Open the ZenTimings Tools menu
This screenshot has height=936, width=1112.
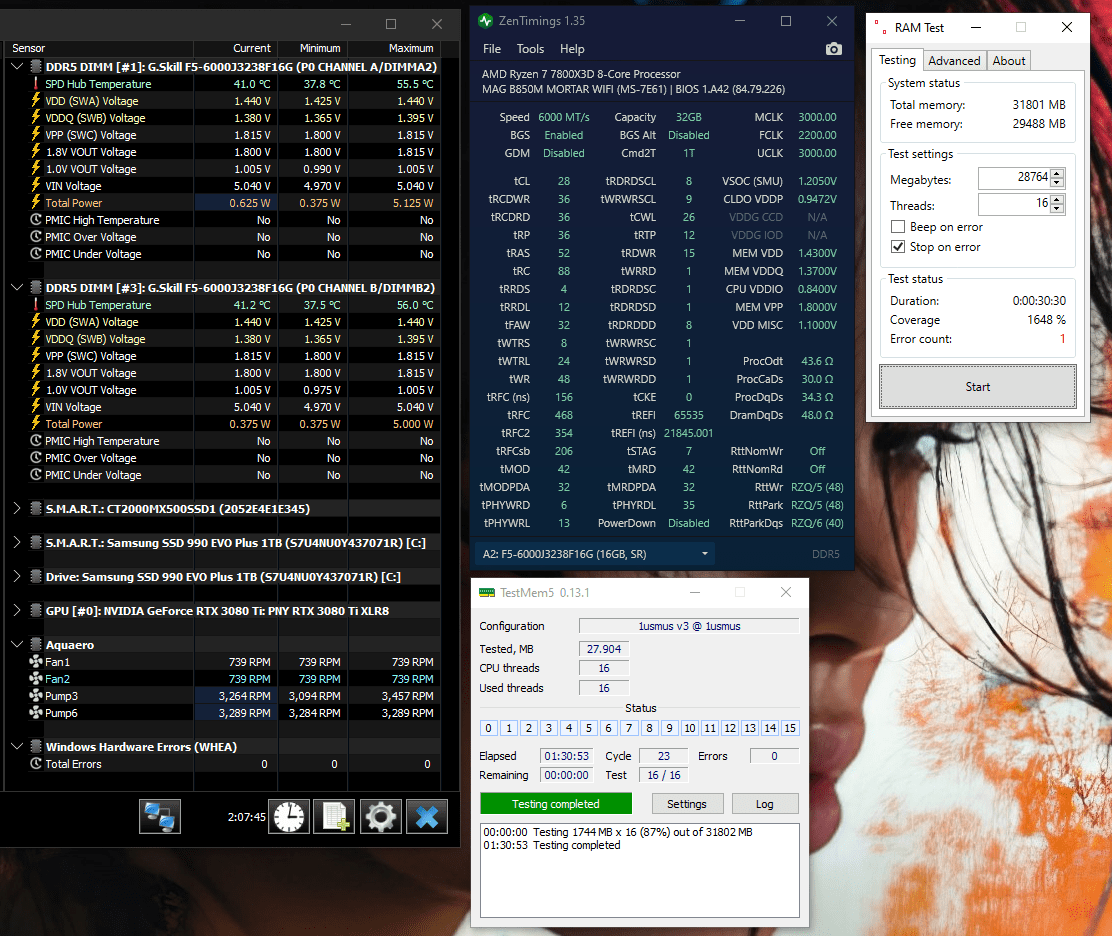(530, 49)
